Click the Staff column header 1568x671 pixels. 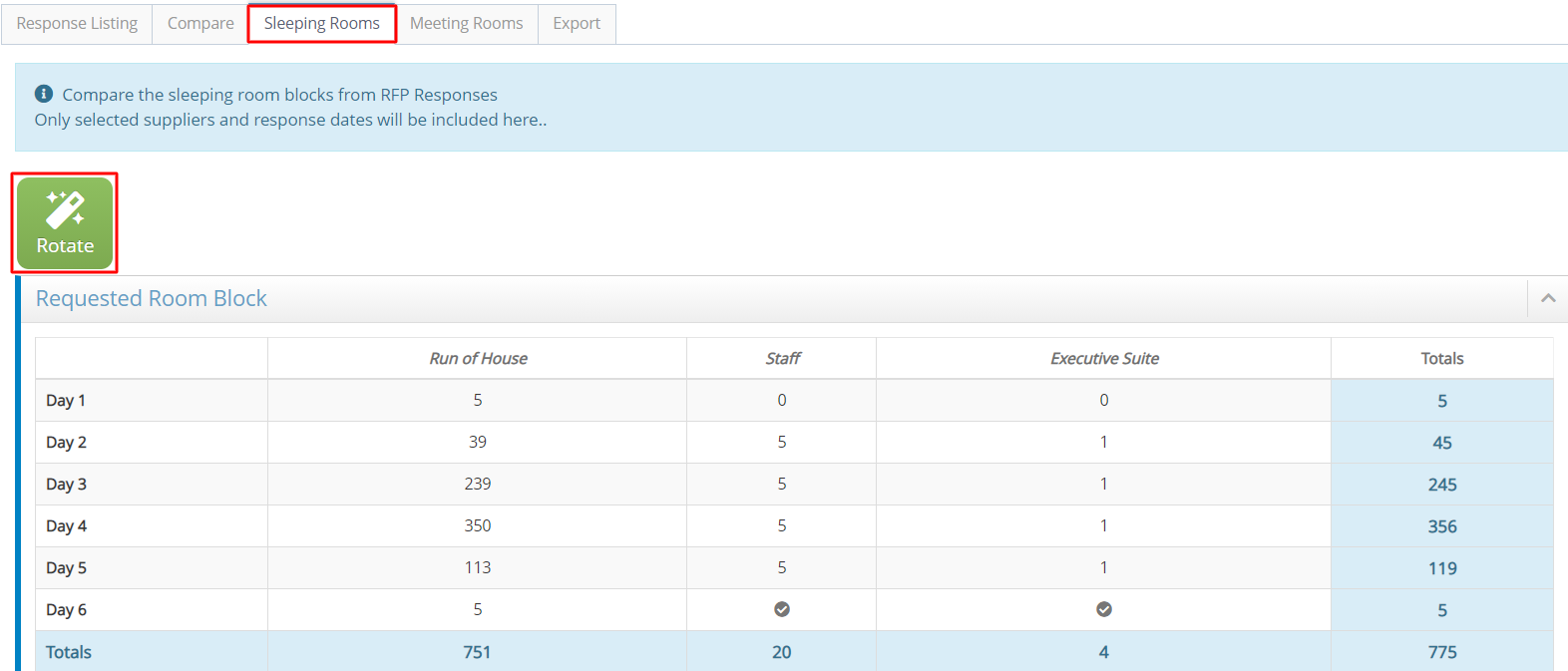(782, 358)
